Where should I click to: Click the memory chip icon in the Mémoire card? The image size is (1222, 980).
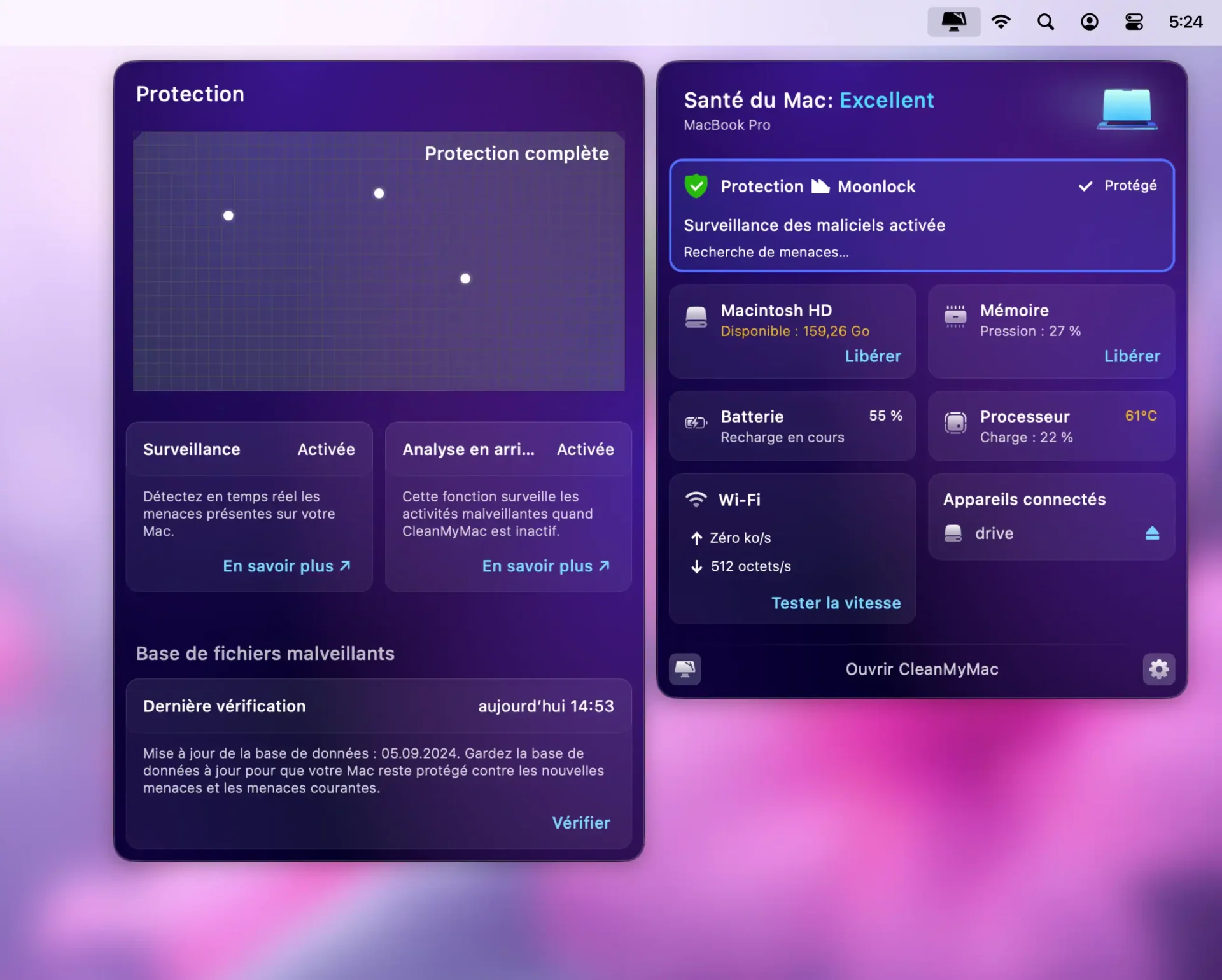click(955, 316)
